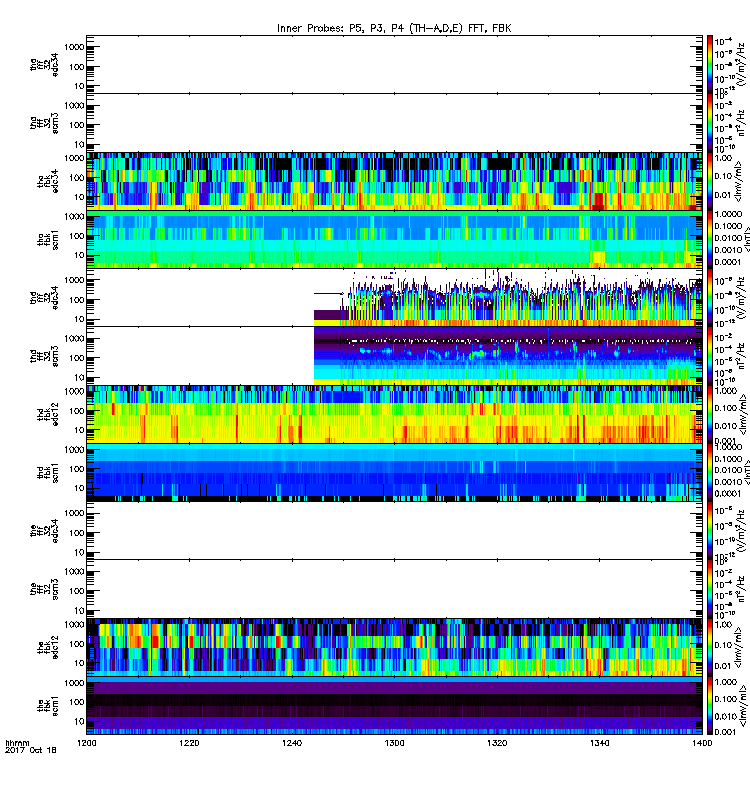Click the color bar beside the fbk scm1 panel
This screenshot has width=750, height=800.
(710, 706)
